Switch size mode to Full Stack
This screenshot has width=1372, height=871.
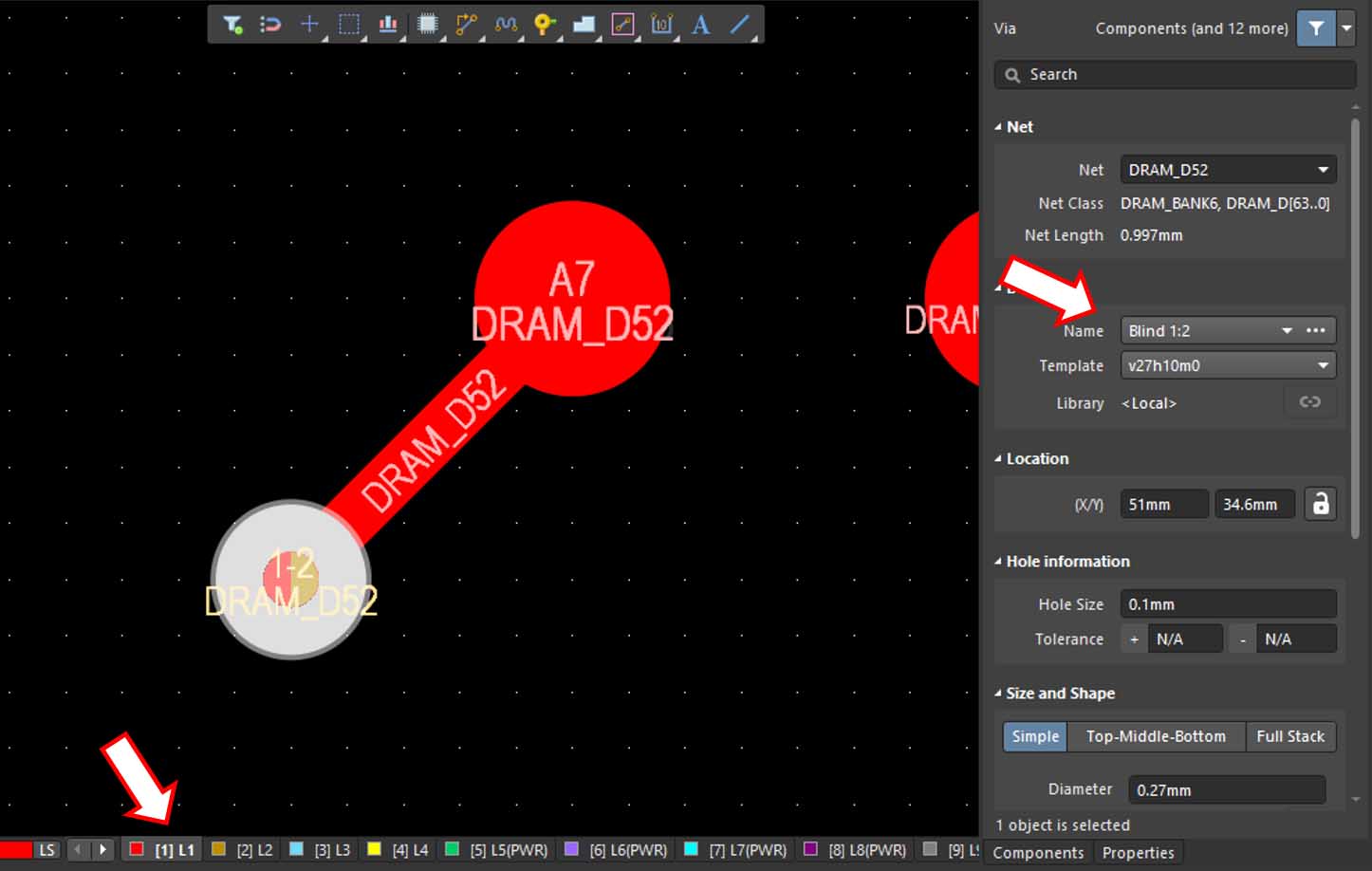point(1289,736)
